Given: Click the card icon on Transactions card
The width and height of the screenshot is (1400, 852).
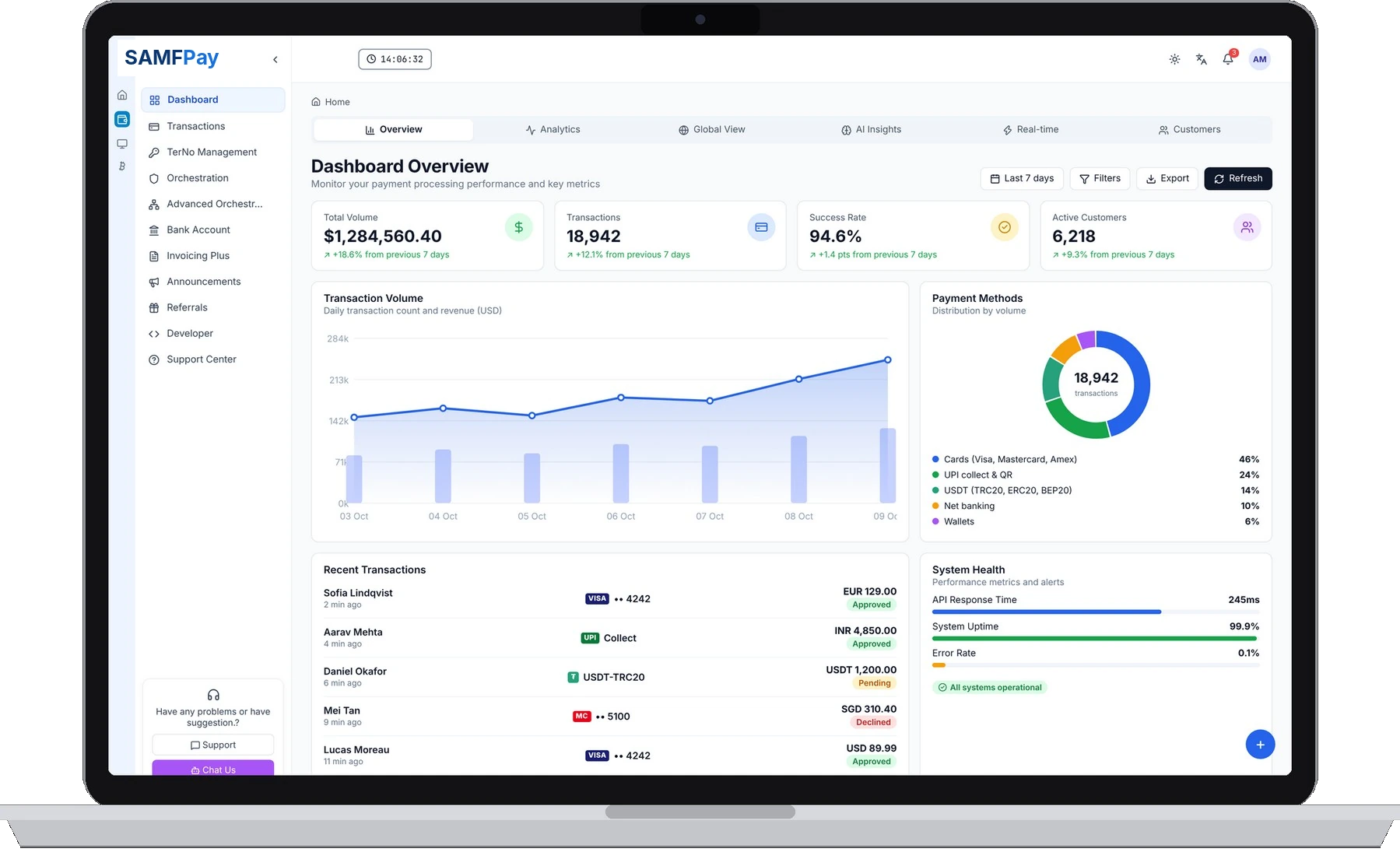Looking at the screenshot, I should point(761,227).
